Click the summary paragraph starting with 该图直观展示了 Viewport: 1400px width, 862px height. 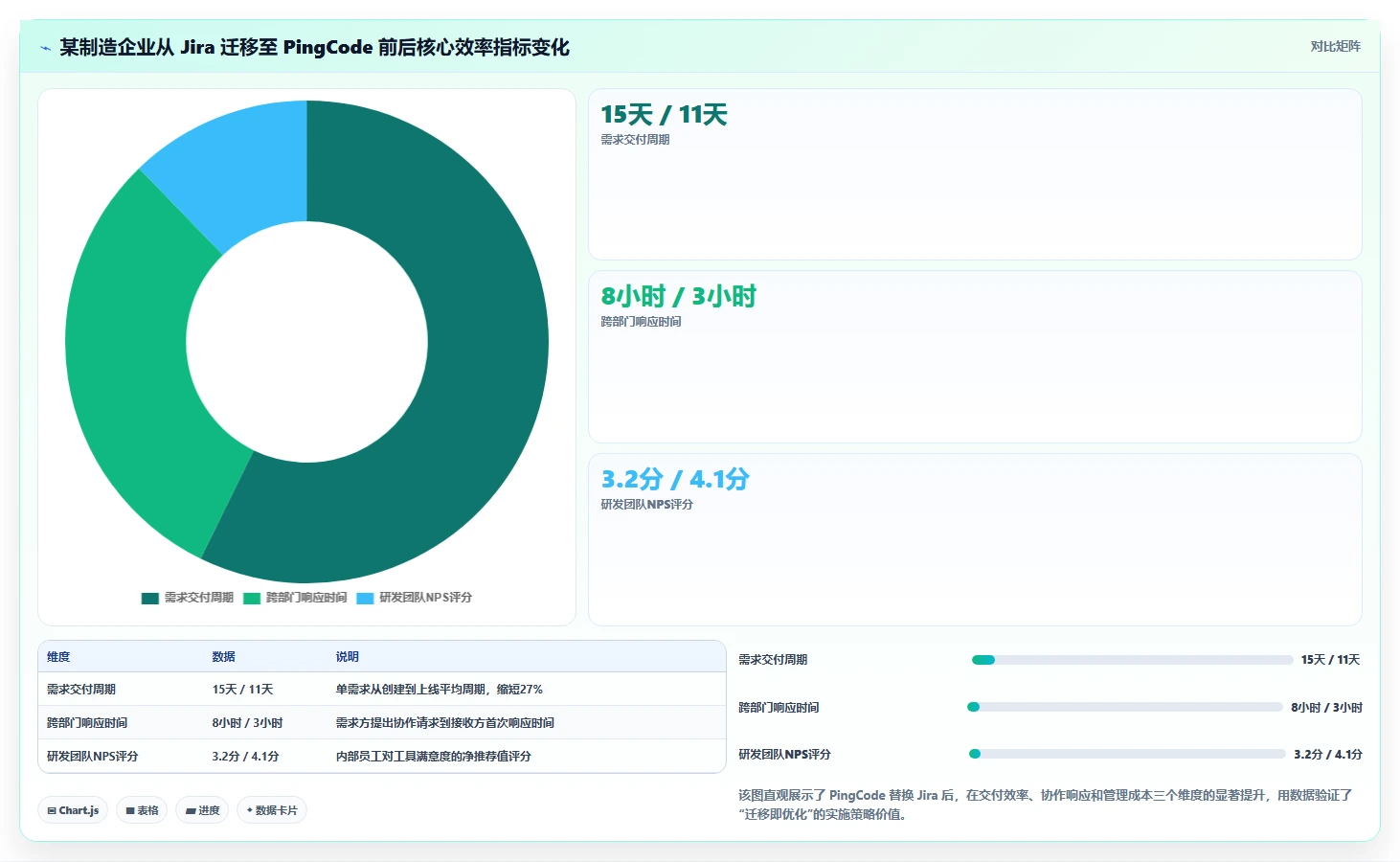click(1046, 805)
